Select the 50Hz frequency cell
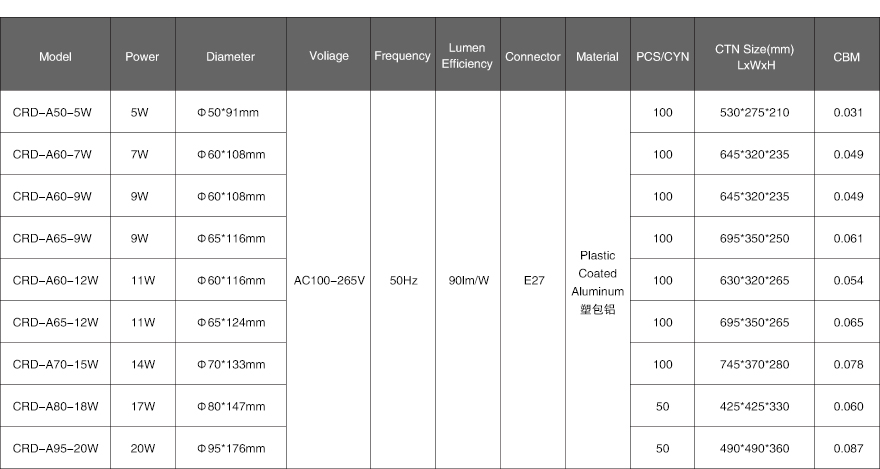Image resolution: width=880 pixels, height=469 pixels. [403, 280]
